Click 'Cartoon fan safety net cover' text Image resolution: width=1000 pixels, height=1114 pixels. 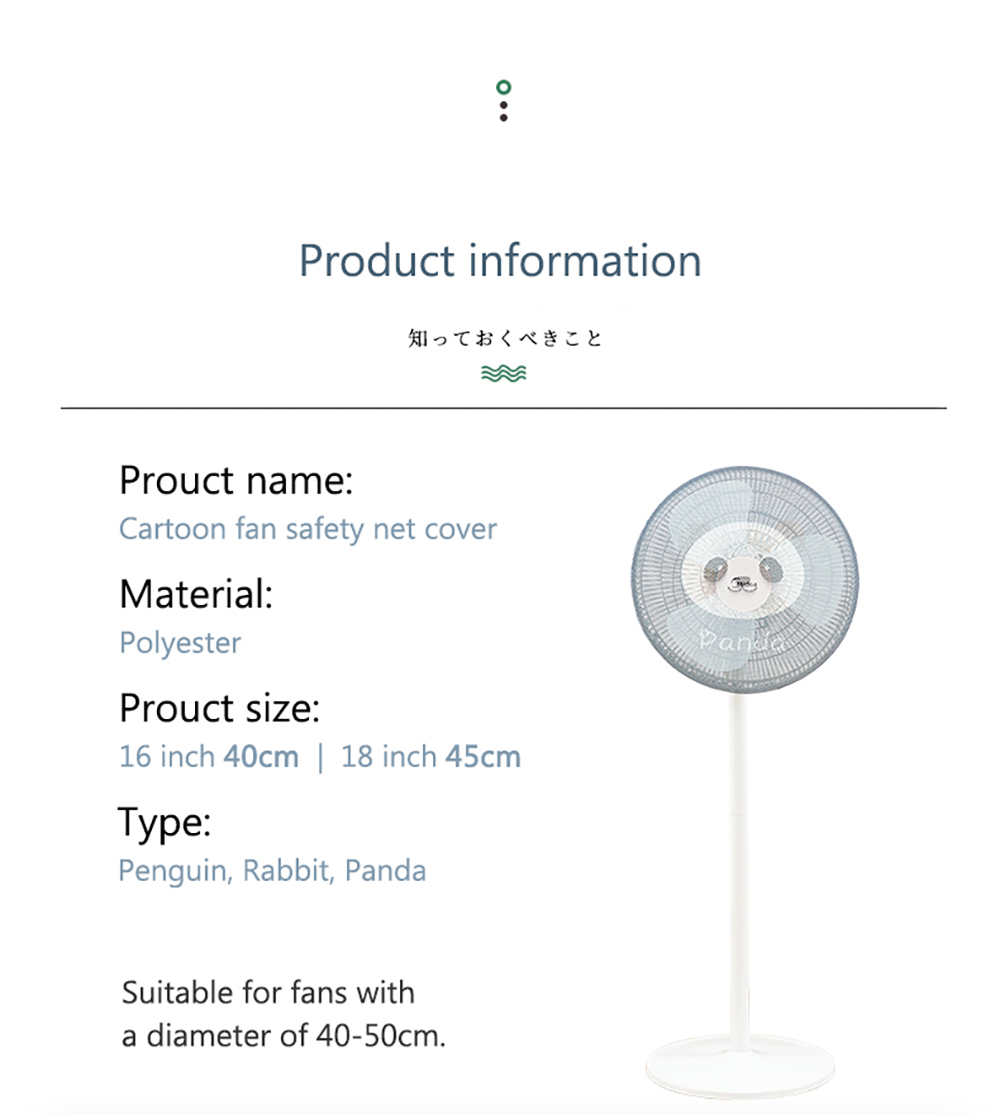click(x=308, y=529)
